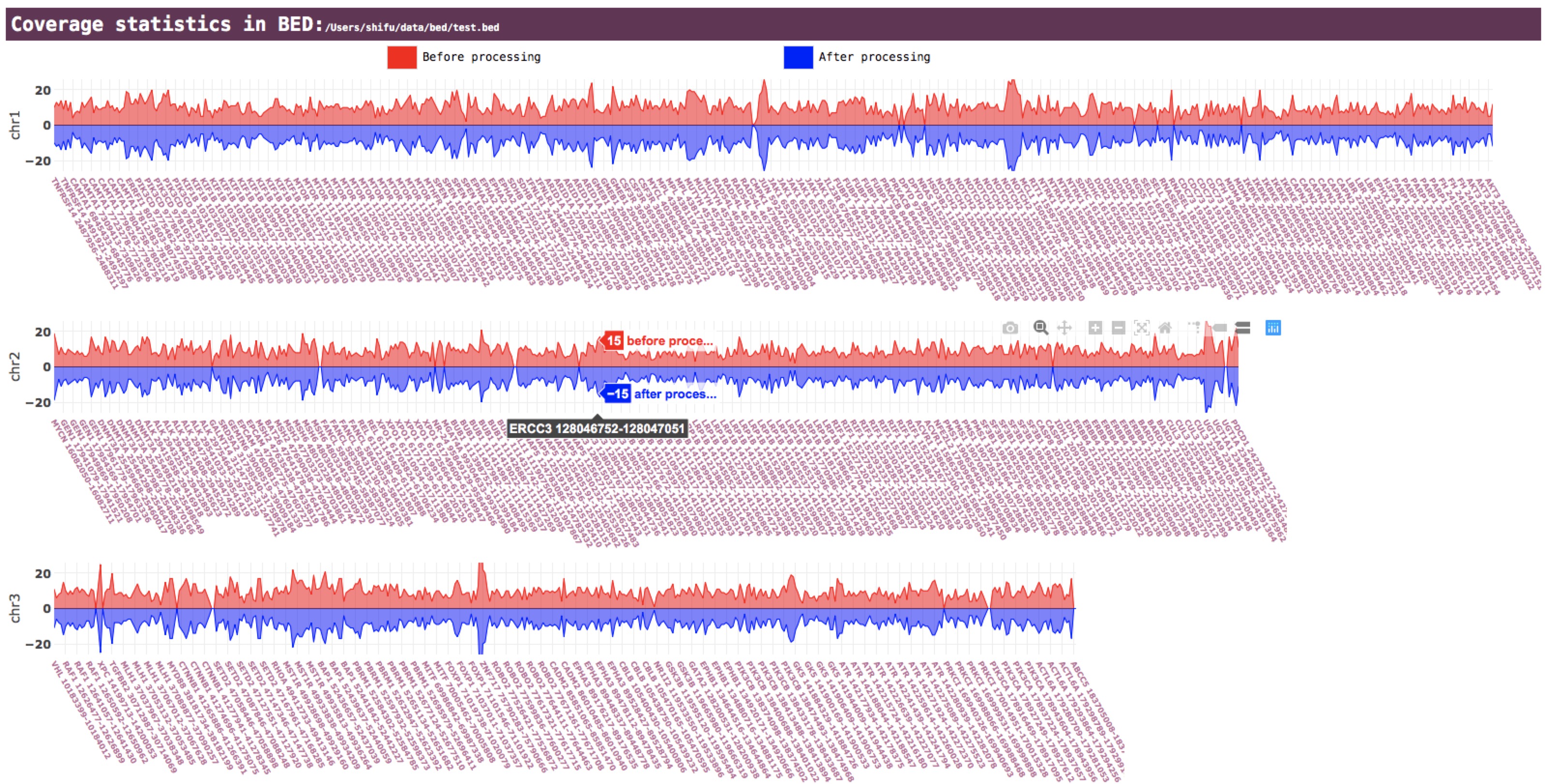Open the blue Plotly logo link
This screenshot has height=784, width=1545.
tap(1273, 328)
